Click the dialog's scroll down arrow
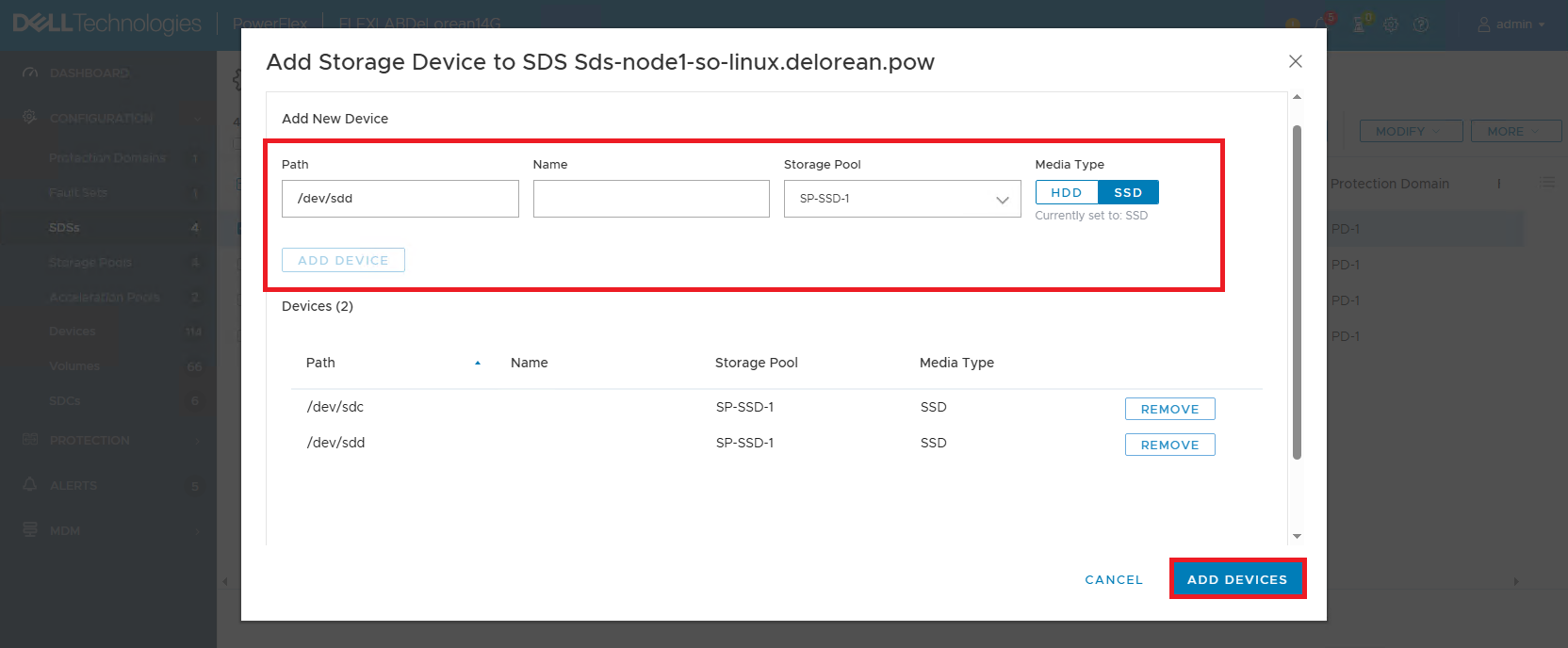This screenshot has height=648, width=1568. [x=1297, y=536]
